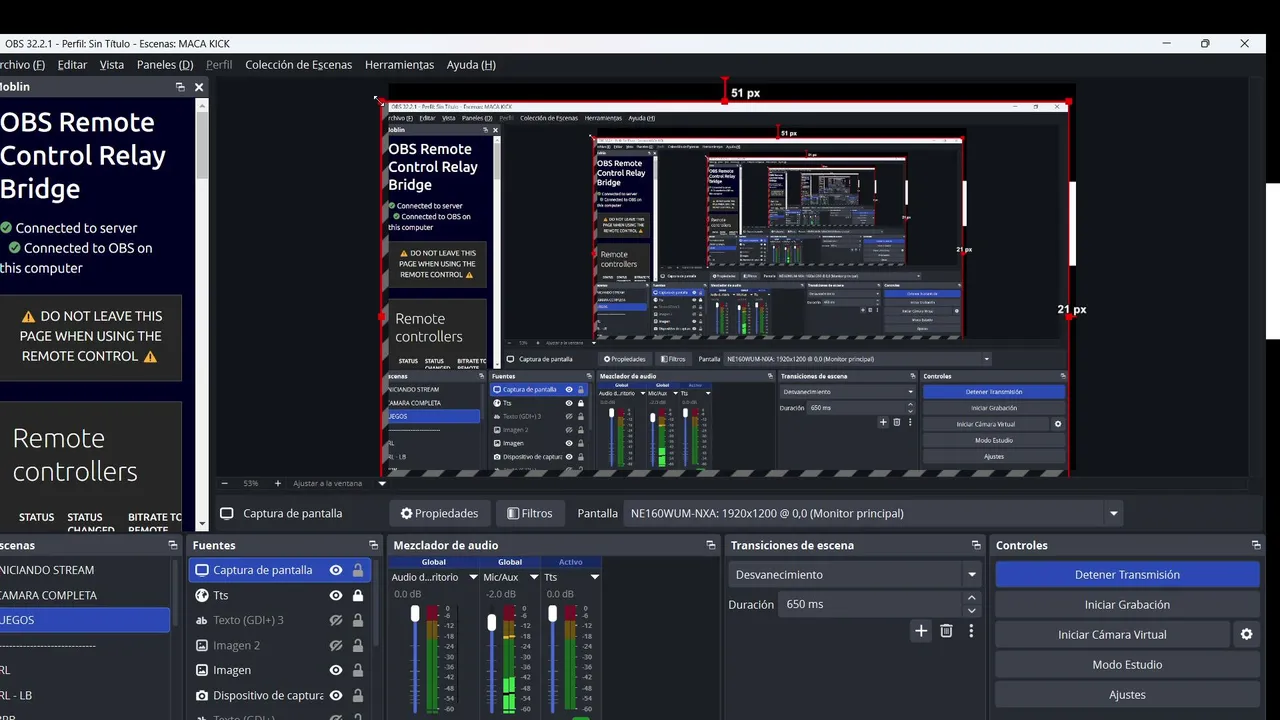Click Detener Transmisión button
The width and height of the screenshot is (1280, 720).
[x=1127, y=575]
